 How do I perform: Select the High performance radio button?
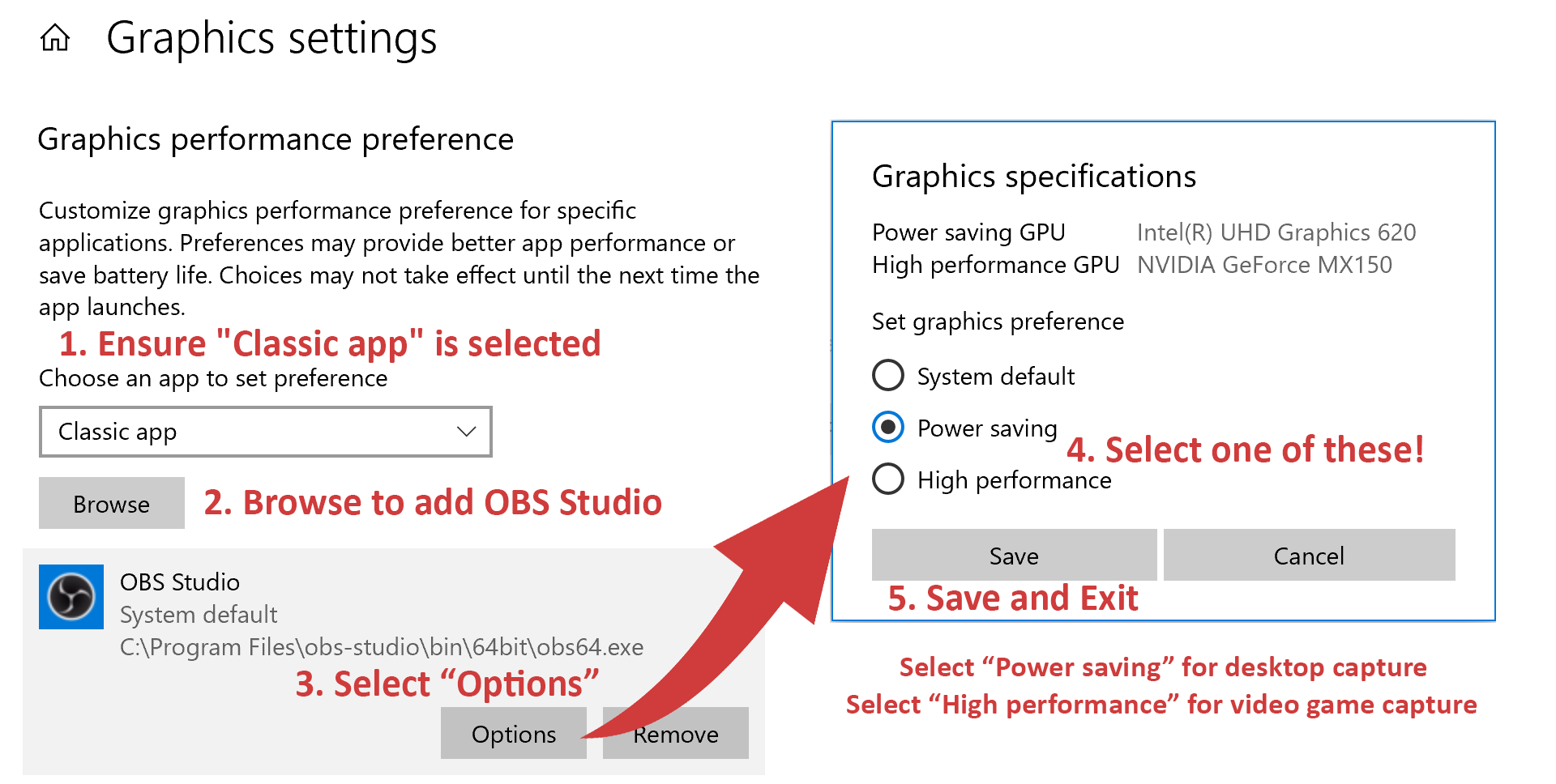(888, 479)
